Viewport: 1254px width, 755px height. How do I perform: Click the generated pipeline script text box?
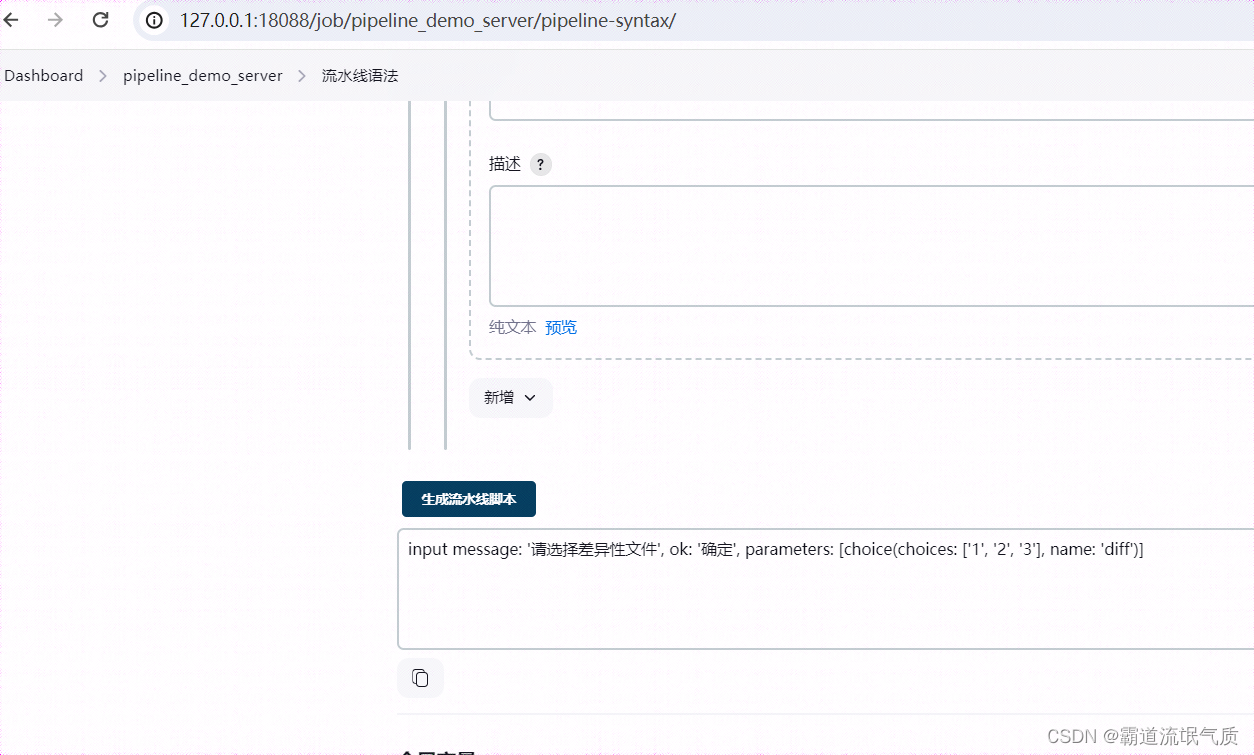tap(826, 589)
